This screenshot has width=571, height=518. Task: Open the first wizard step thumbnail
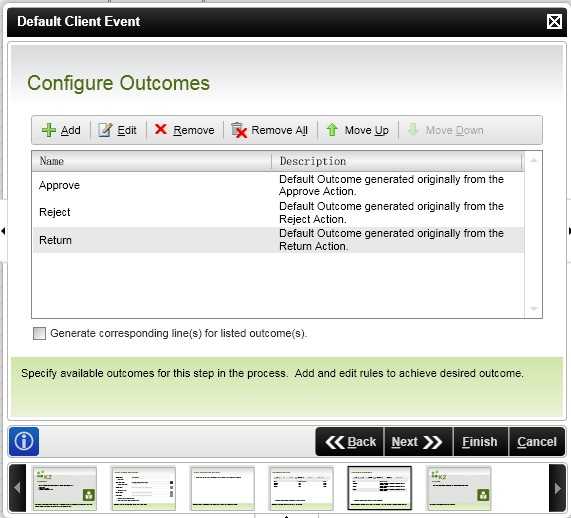pyautogui.click(x=64, y=488)
